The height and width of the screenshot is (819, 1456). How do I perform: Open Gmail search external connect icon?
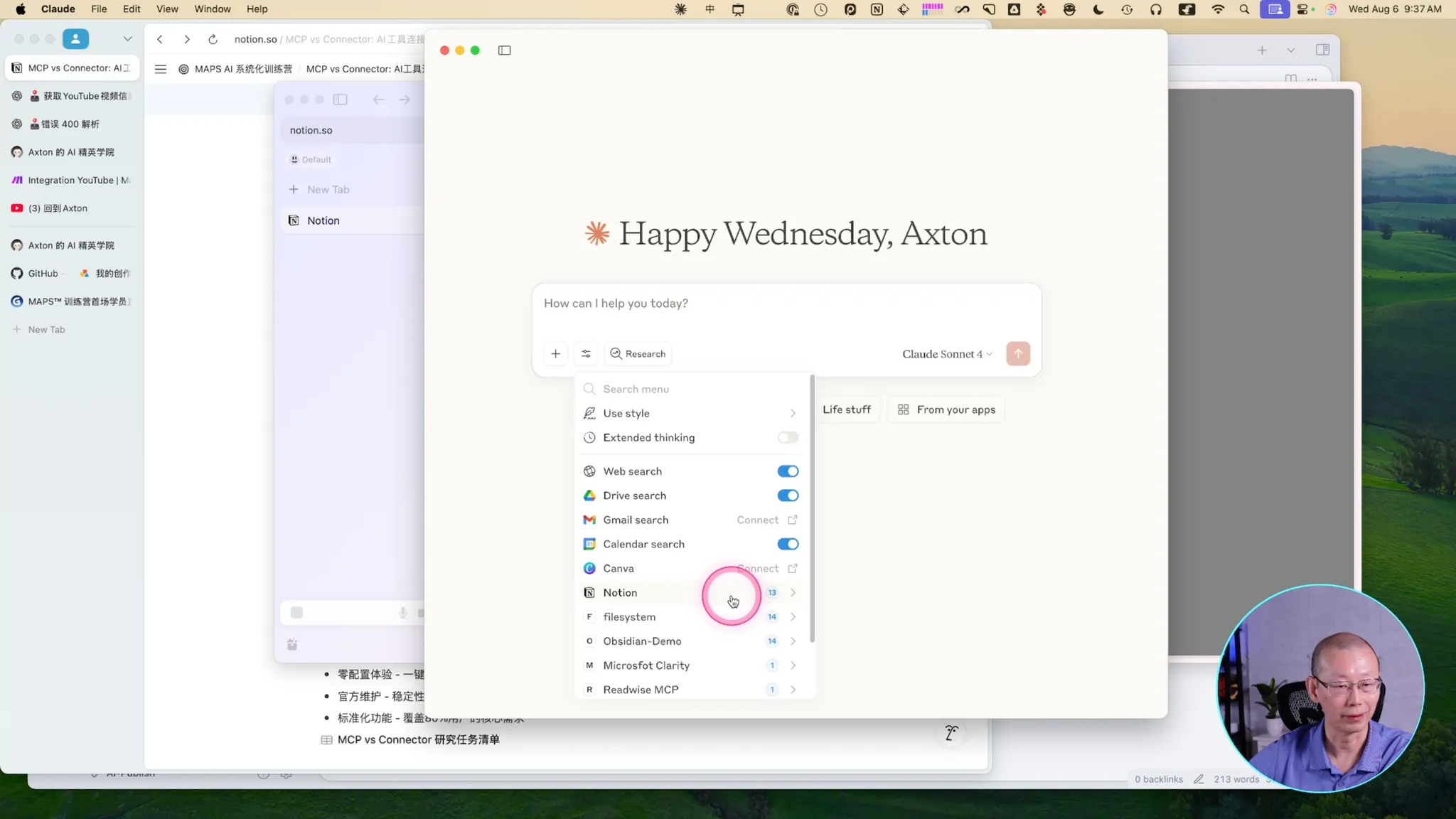tap(793, 520)
